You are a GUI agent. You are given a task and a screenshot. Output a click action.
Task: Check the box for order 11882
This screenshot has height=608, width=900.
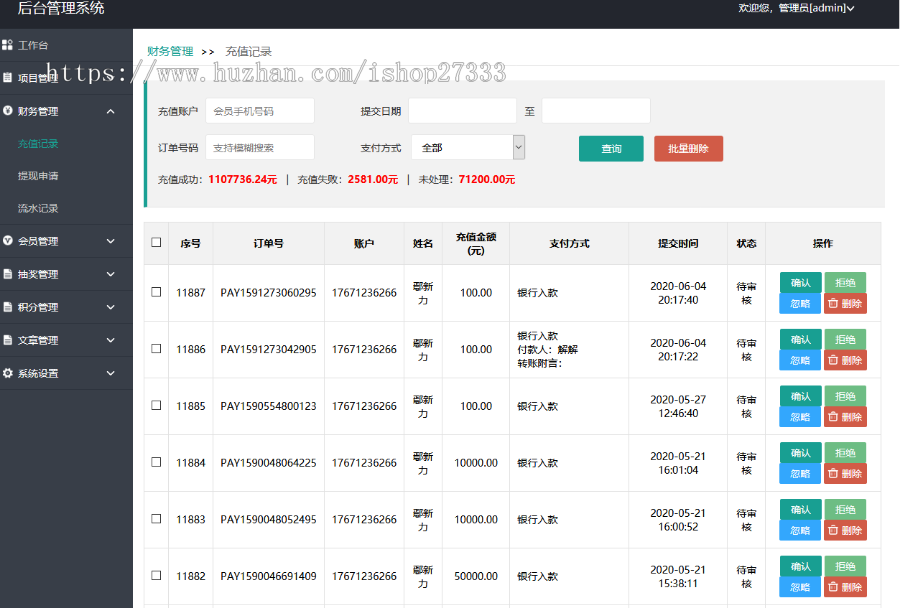[x=156, y=575]
